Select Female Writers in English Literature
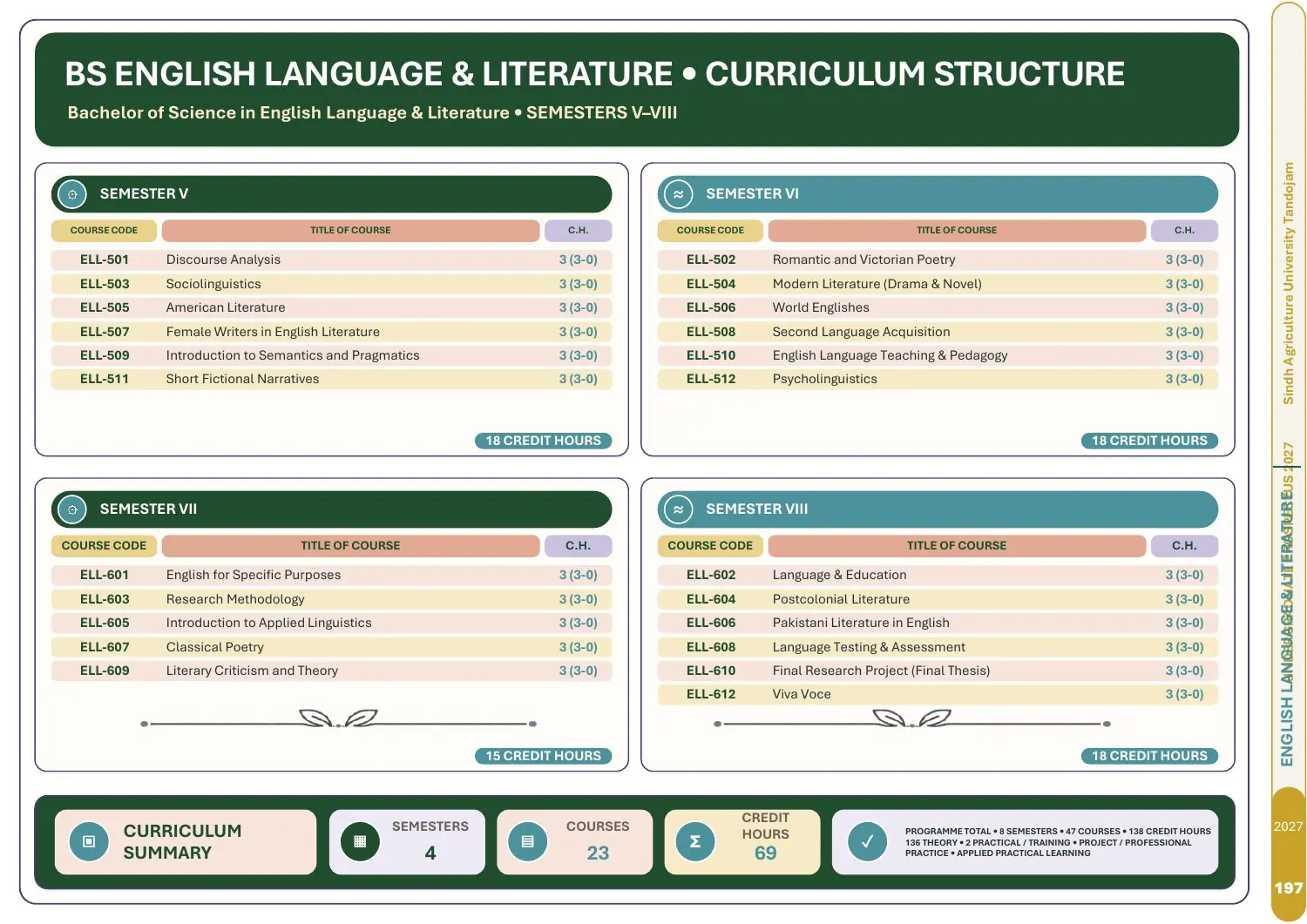Screen dimensions: 1307x924 [273, 332]
